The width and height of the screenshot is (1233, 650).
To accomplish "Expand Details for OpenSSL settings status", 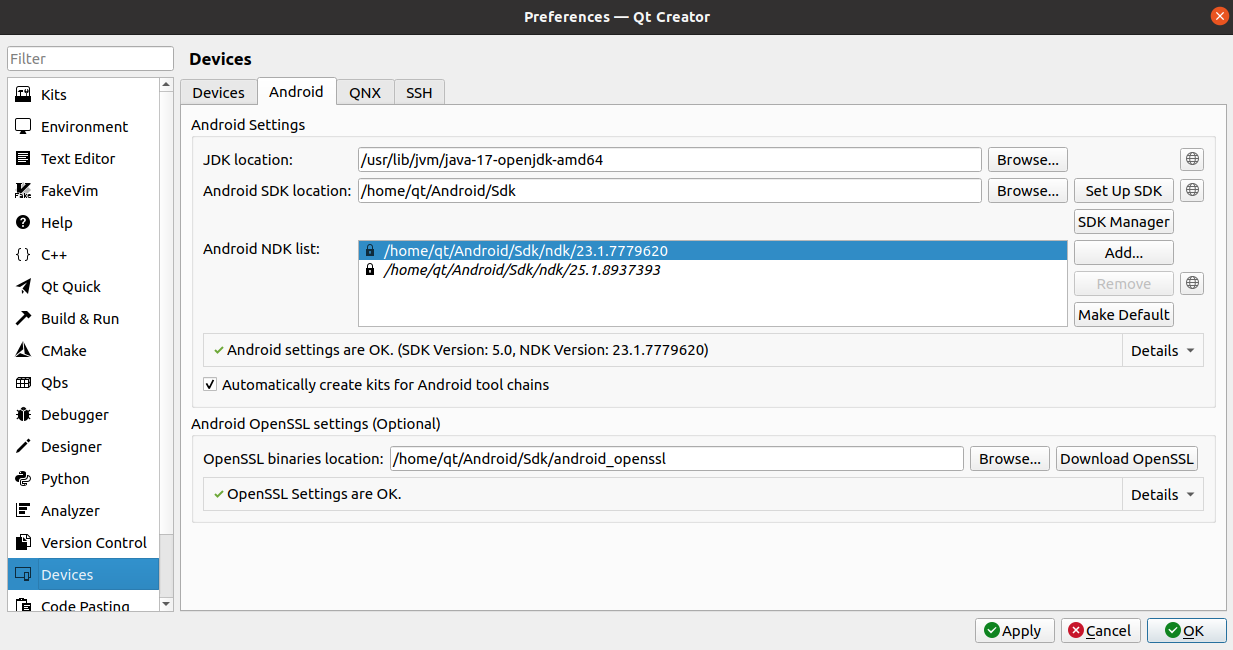I will (x=1162, y=495).
